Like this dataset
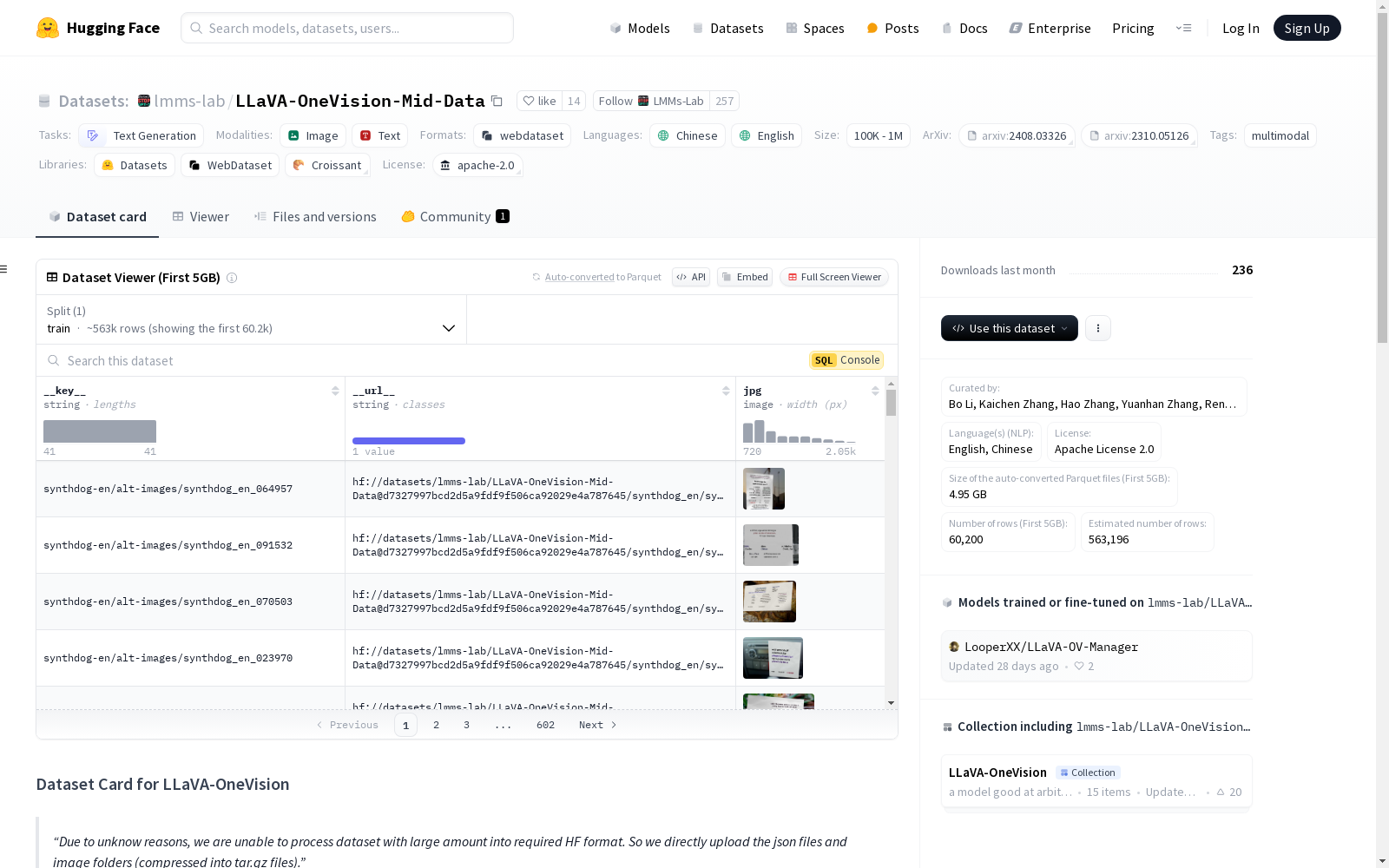Image resolution: width=1389 pixels, height=868 pixels. coord(540,101)
